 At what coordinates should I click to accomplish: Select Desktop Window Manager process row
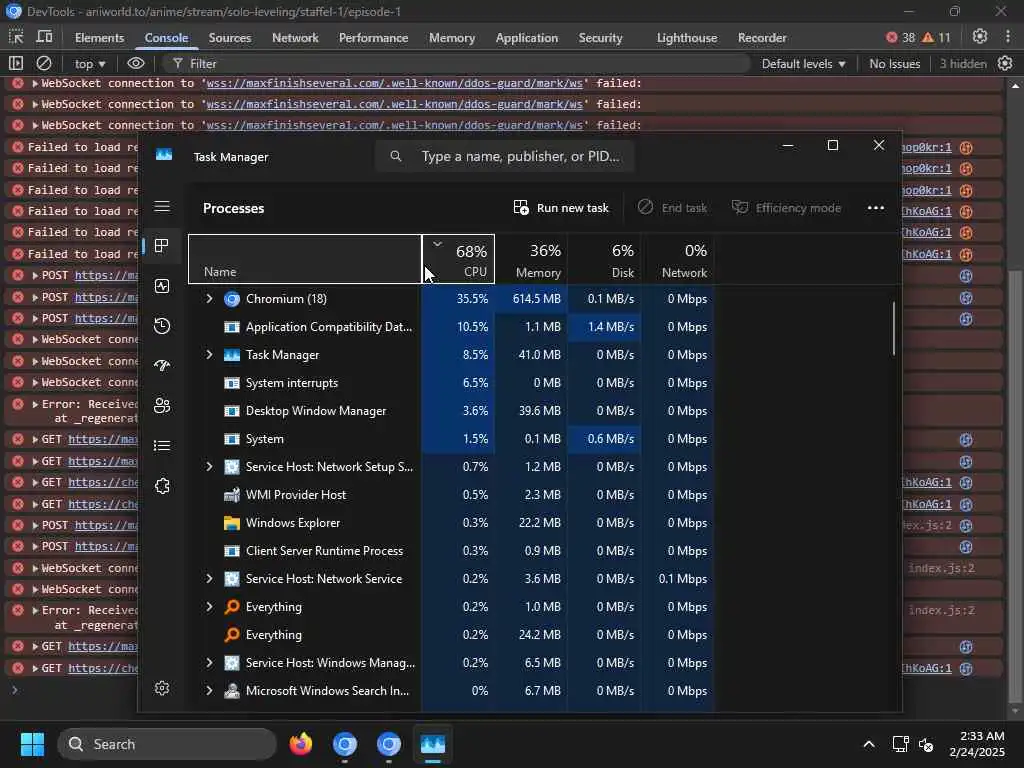click(x=451, y=411)
